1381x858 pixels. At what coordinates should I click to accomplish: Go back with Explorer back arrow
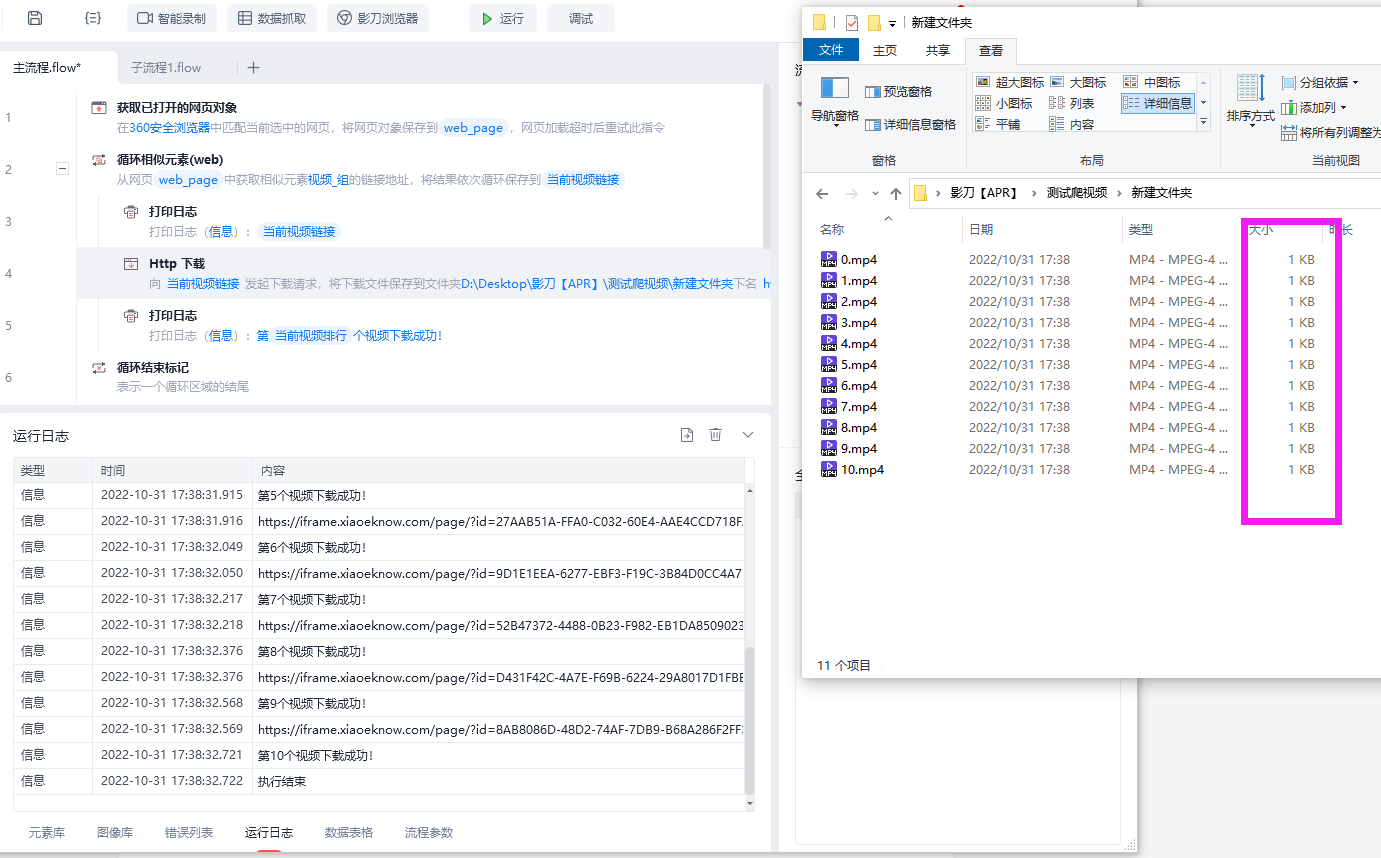click(822, 193)
